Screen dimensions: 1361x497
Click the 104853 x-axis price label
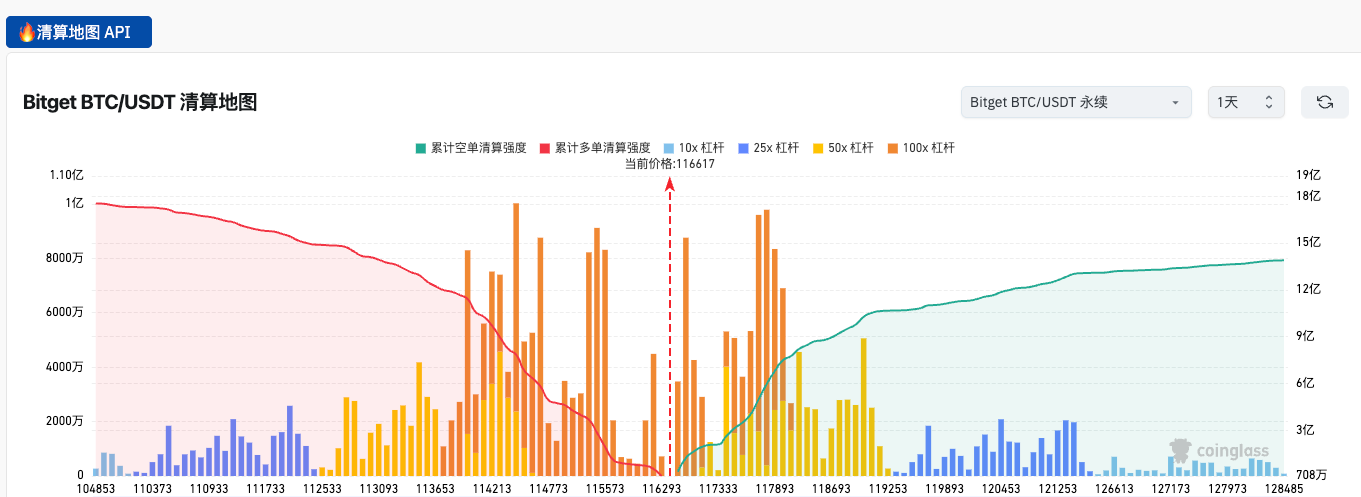(x=97, y=489)
